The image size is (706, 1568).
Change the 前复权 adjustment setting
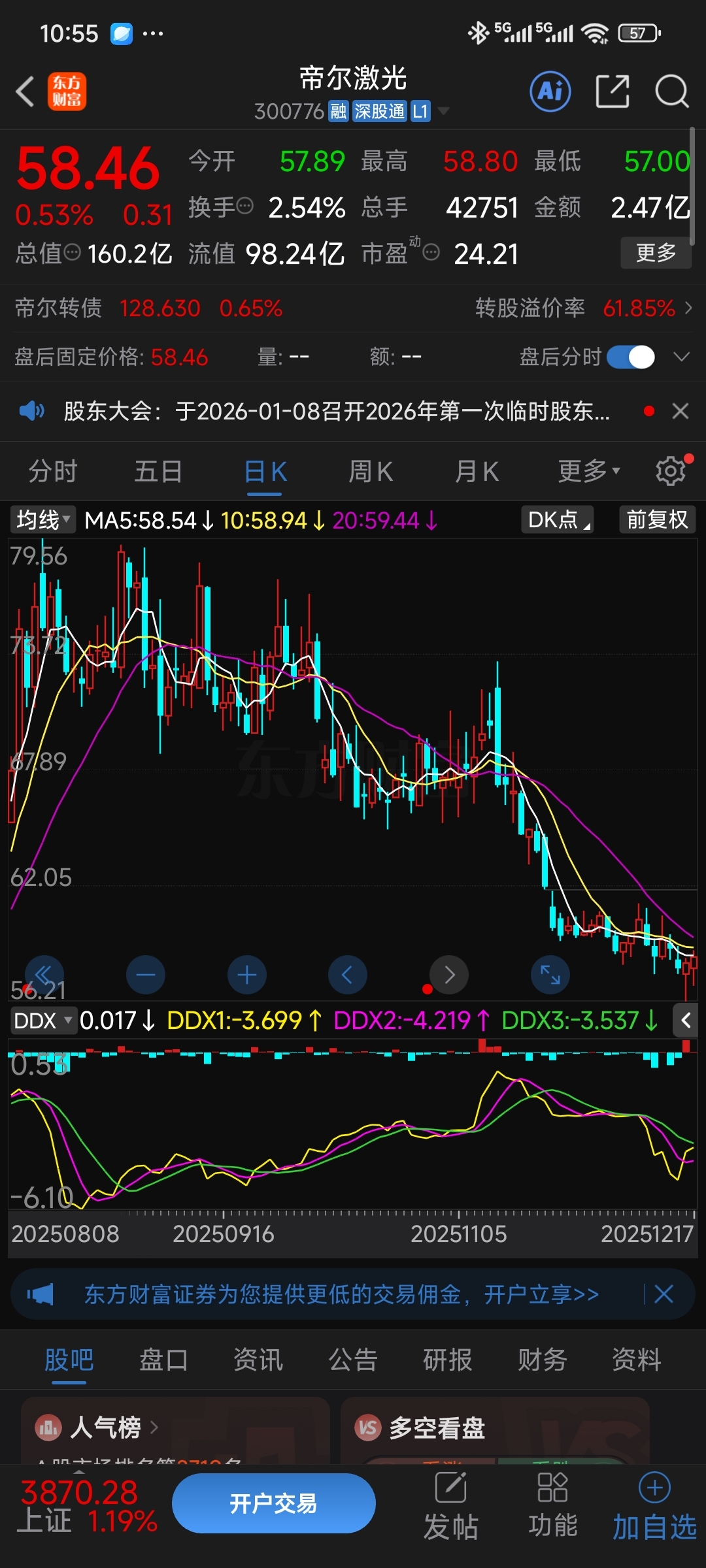(658, 520)
